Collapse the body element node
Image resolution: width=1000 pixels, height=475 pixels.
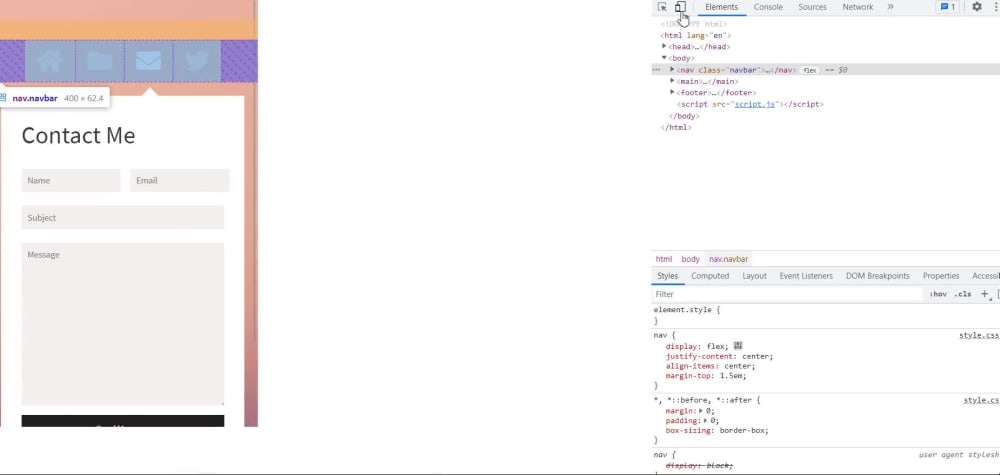664,58
